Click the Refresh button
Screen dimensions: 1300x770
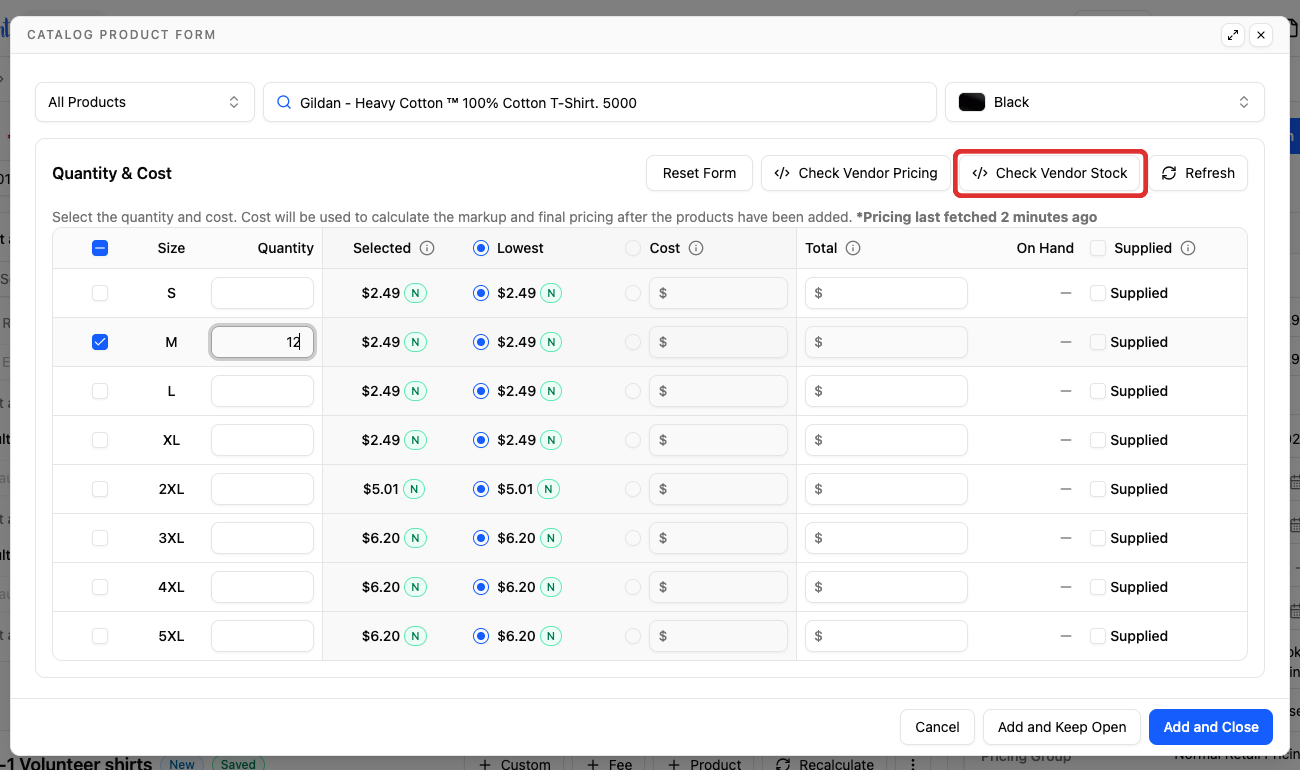(x=1198, y=173)
